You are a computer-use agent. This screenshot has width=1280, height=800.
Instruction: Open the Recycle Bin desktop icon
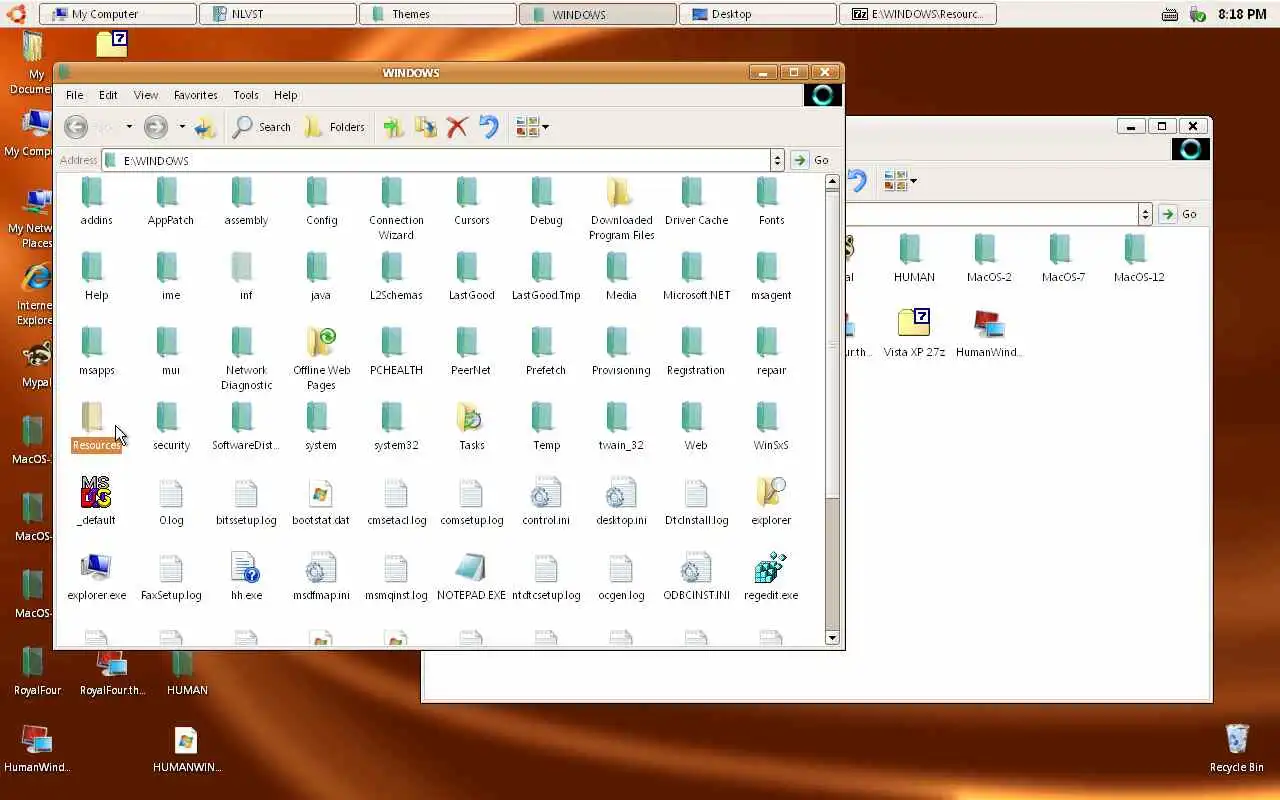point(1237,749)
